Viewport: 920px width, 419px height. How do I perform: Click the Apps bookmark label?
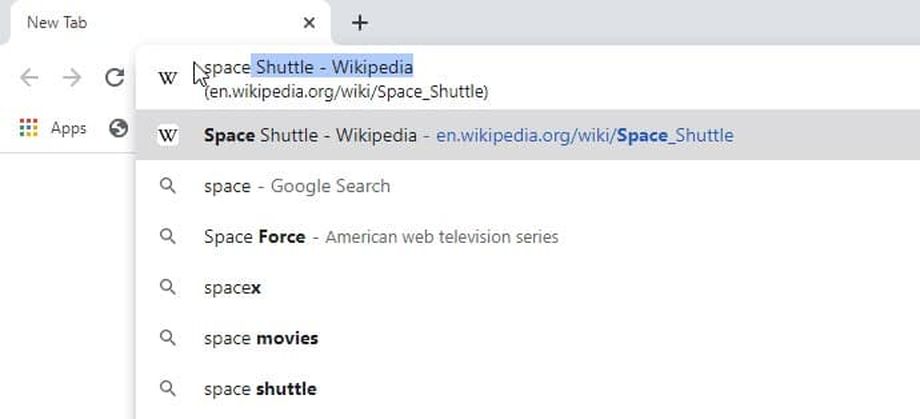coord(68,128)
